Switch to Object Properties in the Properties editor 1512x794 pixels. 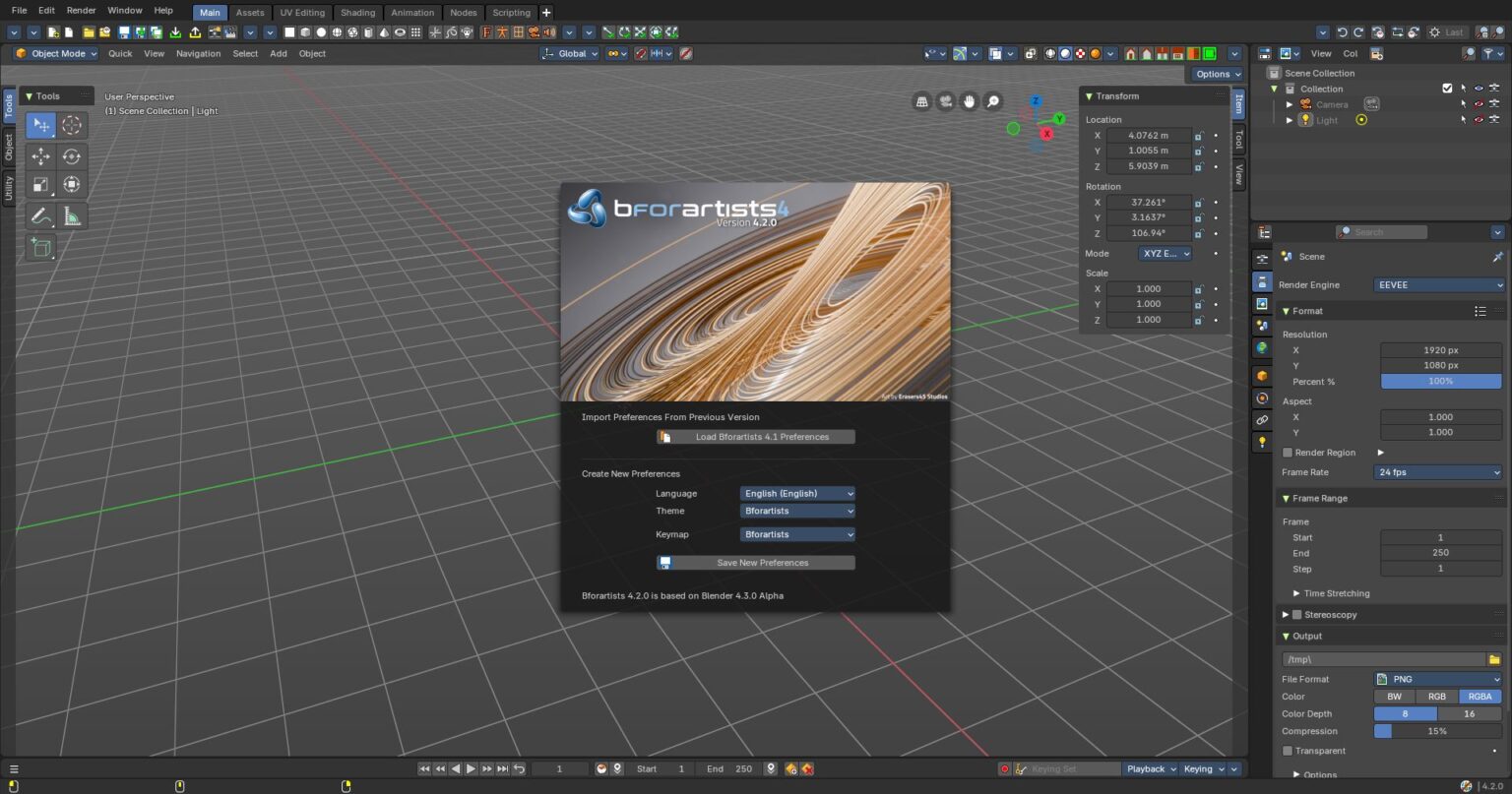click(x=1263, y=375)
